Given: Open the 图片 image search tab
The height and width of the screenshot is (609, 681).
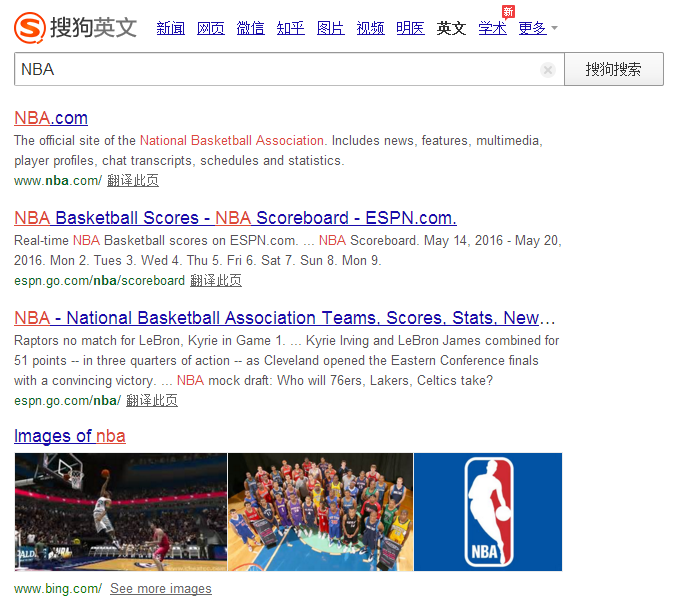Looking at the screenshot, I should coord(331,28).
